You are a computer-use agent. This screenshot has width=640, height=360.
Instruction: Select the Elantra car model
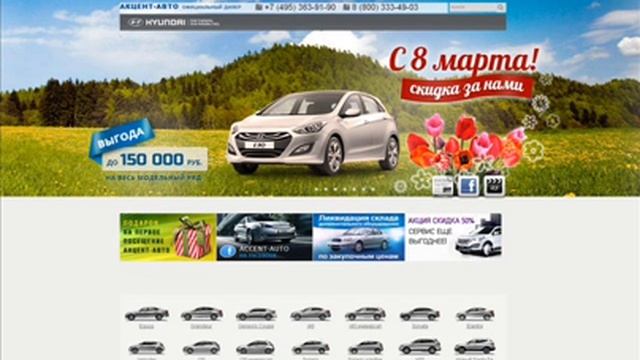[475, 317]
